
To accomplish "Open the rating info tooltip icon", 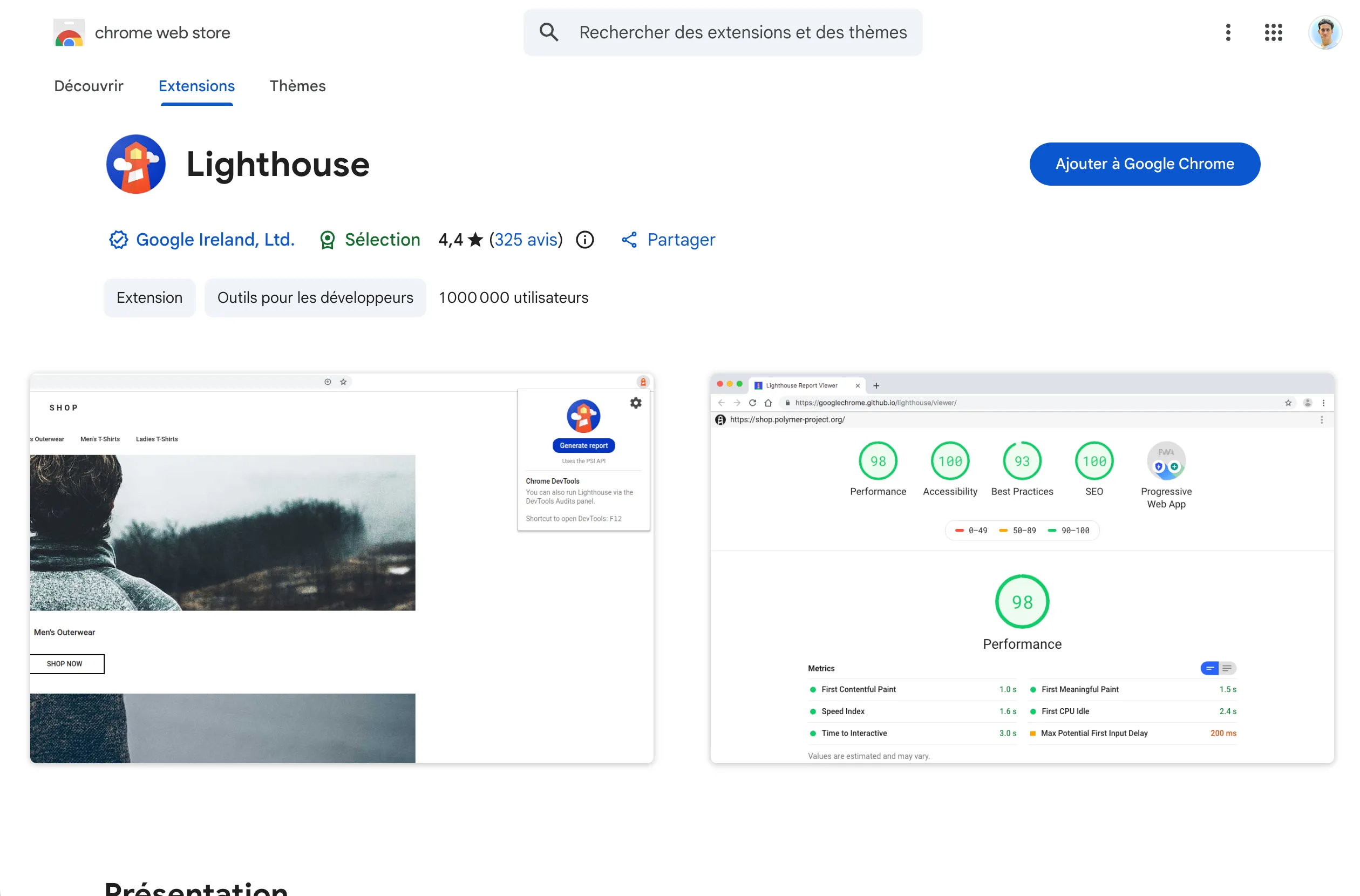I will 584,240.
